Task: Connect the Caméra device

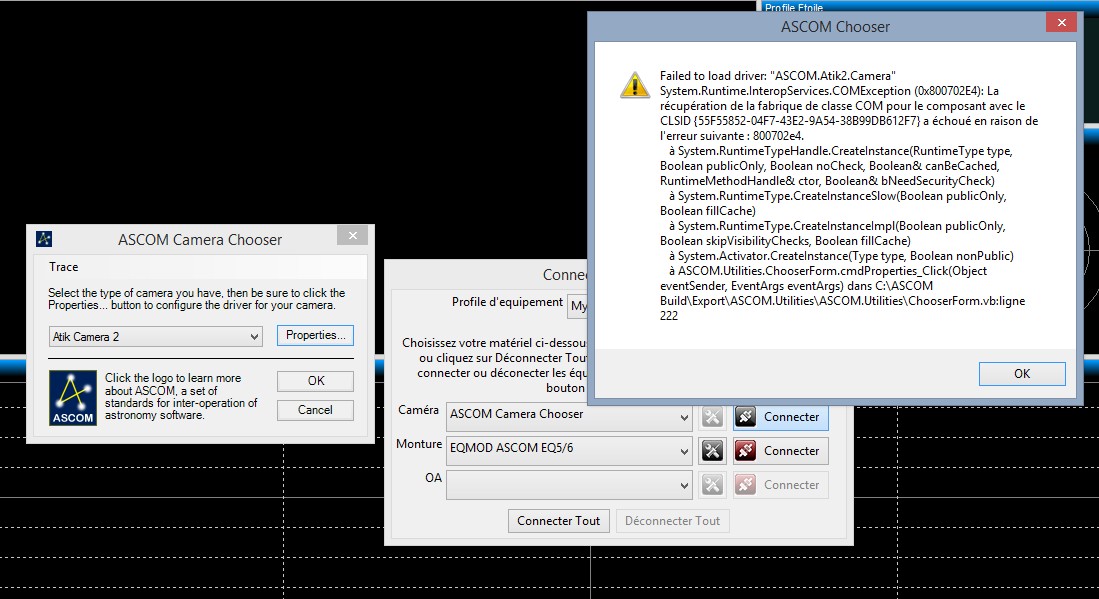Action: click(781, 418)
